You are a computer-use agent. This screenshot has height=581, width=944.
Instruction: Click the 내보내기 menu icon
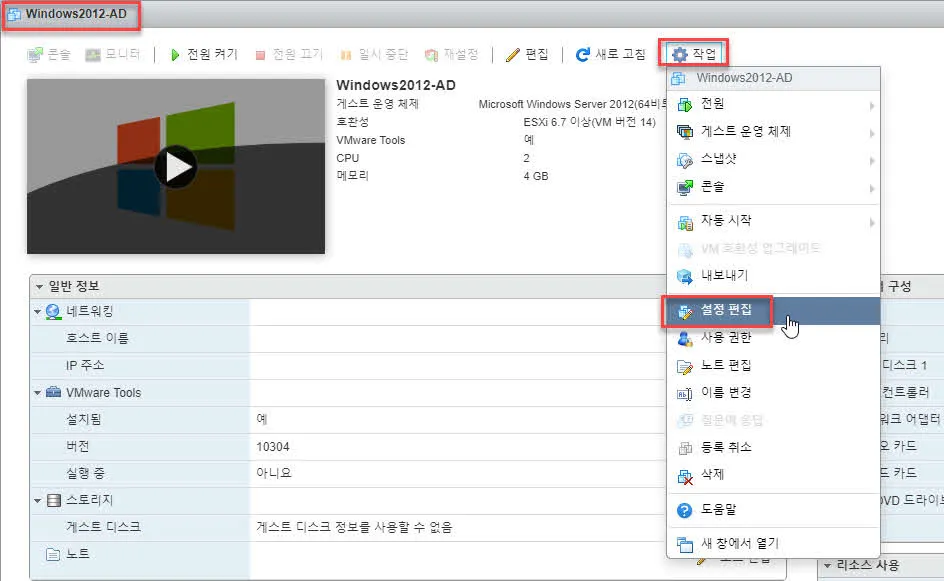685,276
